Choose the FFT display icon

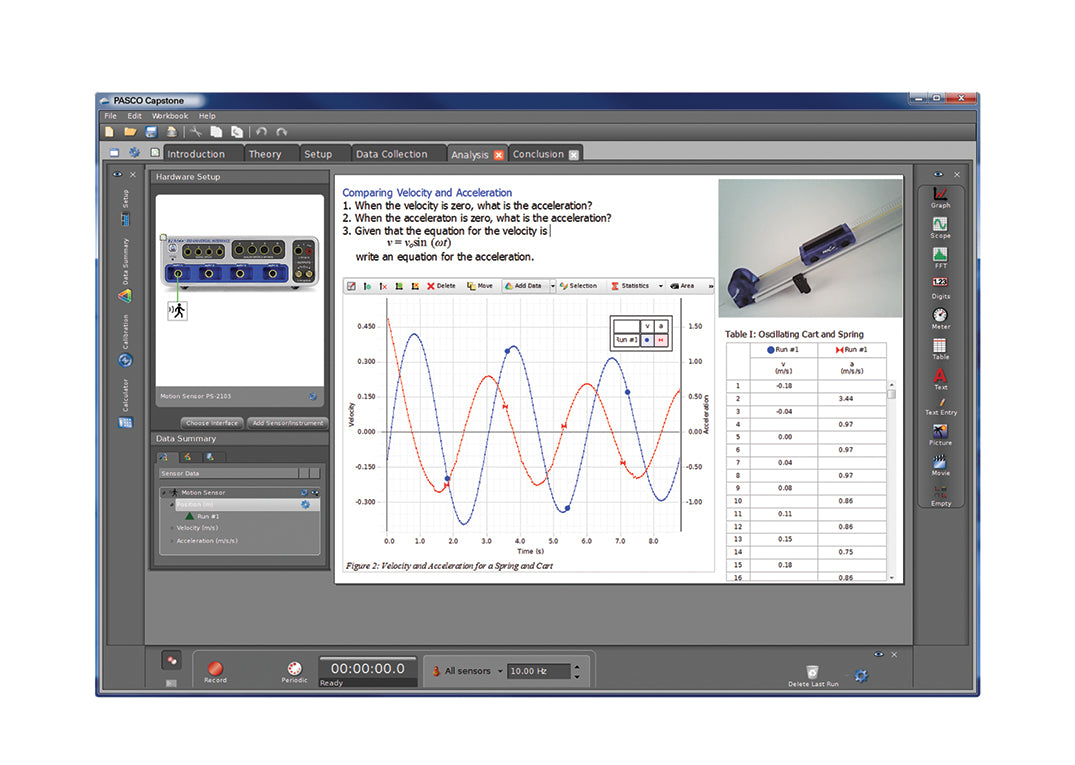[940, 254]
